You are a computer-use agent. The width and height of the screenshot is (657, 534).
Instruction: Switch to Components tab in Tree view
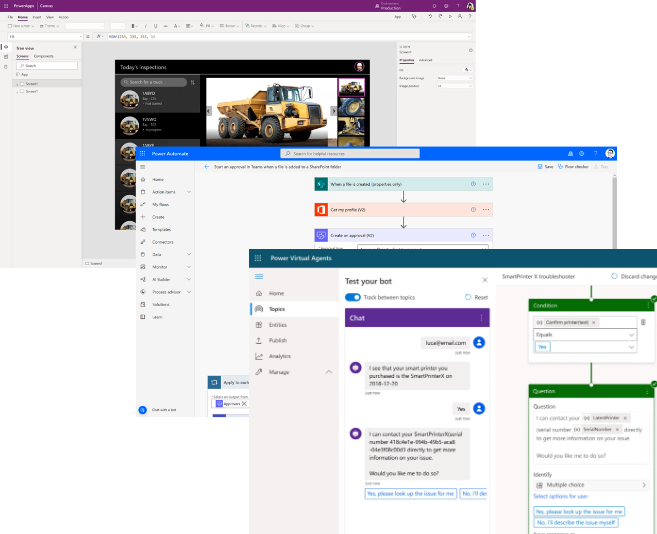pos(44,56)
